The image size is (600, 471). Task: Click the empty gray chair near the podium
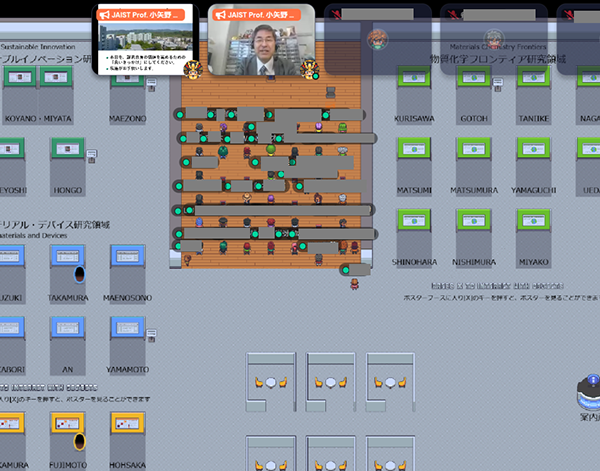331,92
